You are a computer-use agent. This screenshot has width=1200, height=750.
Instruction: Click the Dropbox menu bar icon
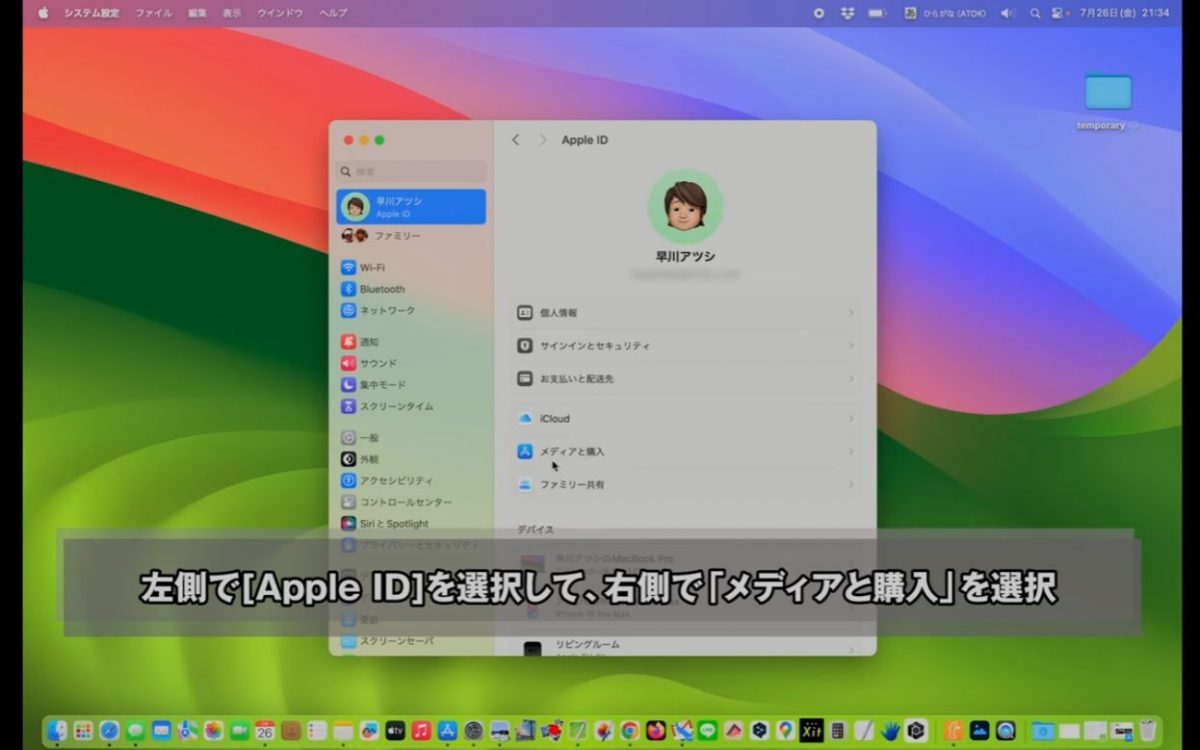pos(848,13)
